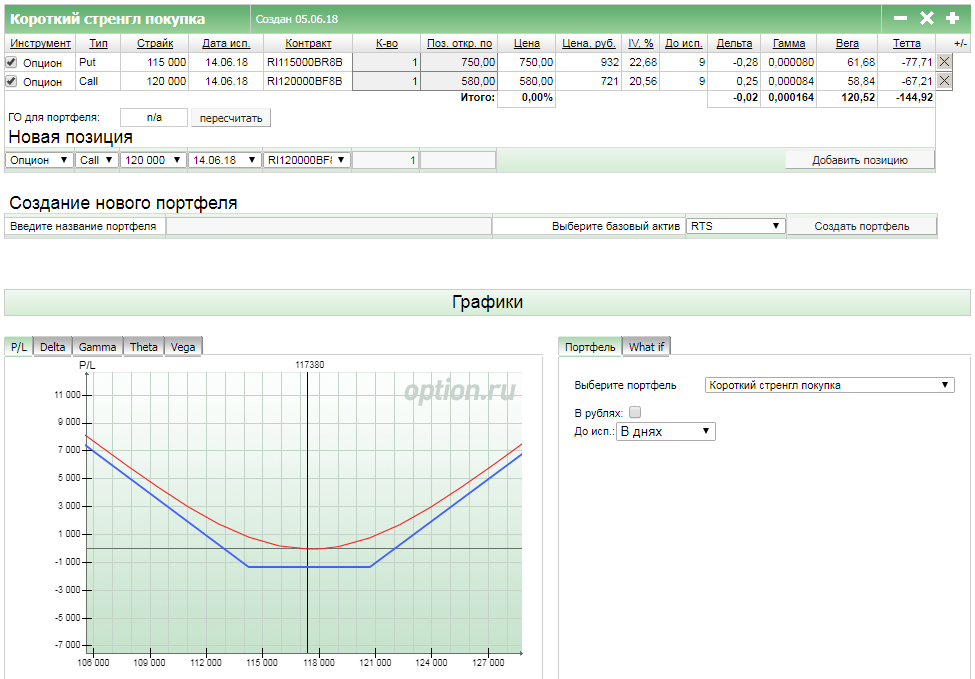Open the base asset RTS dropdown
This screenshot has height=679, width=975.
[736, 226]
